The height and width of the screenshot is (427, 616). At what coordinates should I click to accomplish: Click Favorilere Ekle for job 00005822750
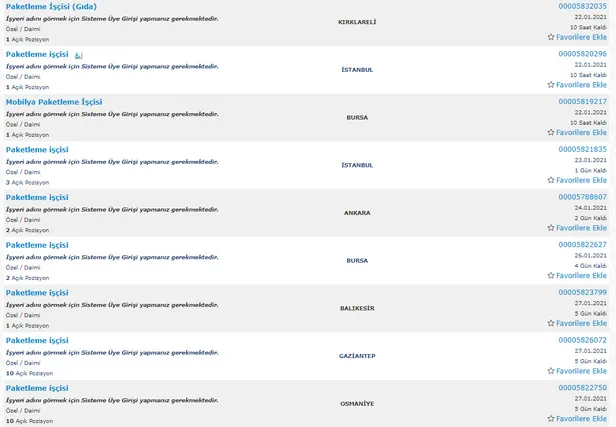pyautogui.click(x=581, y=419)
